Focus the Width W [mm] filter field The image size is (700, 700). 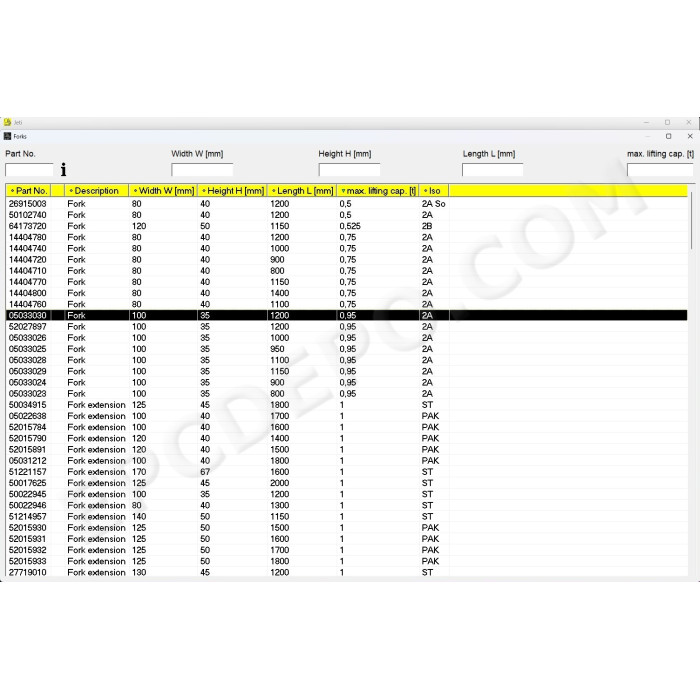tap(202, 170)
